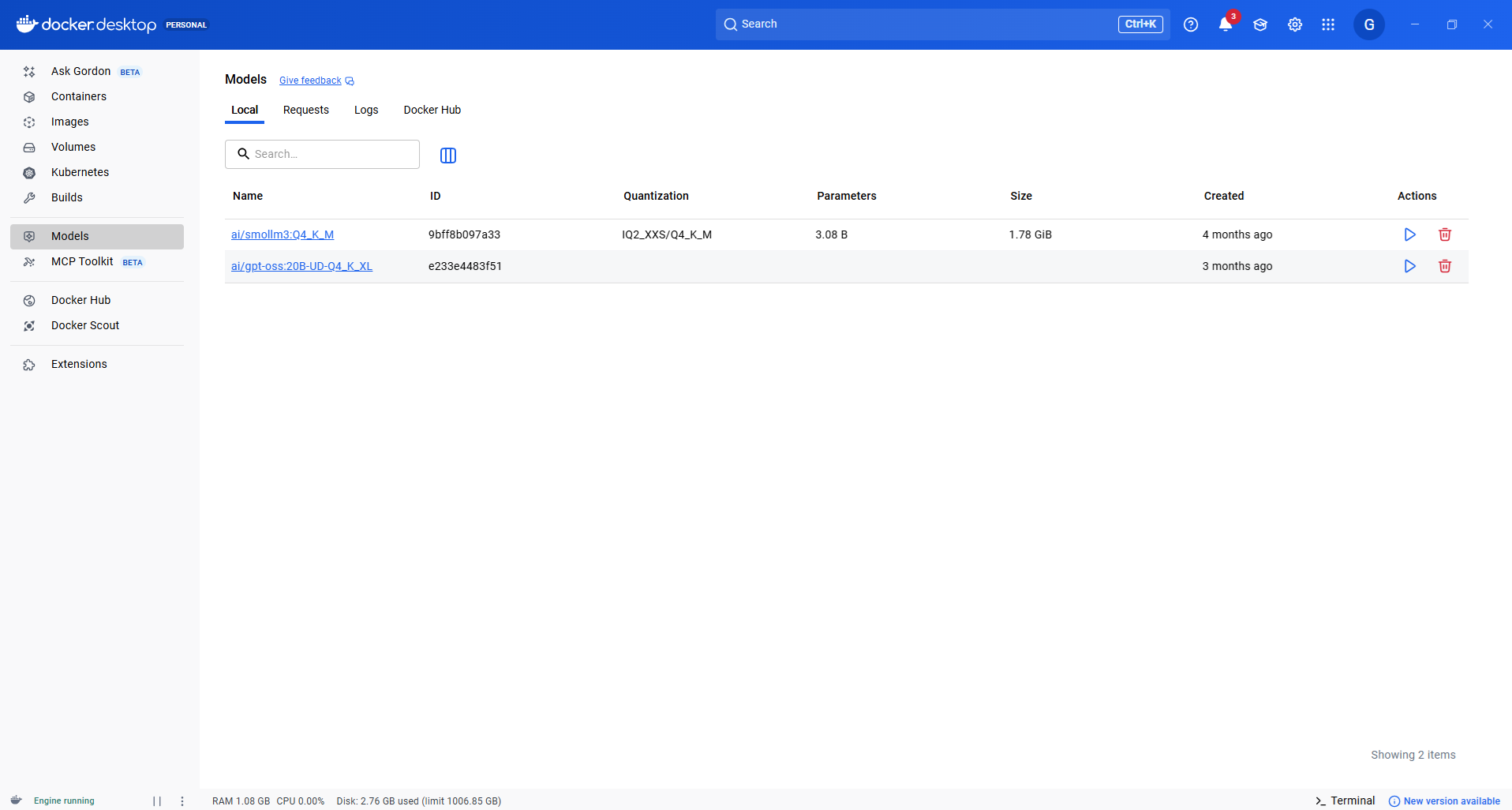1512x810 pixels.
Task: Open the column display options
Action: pyautogui.click(x=448, y=156)
